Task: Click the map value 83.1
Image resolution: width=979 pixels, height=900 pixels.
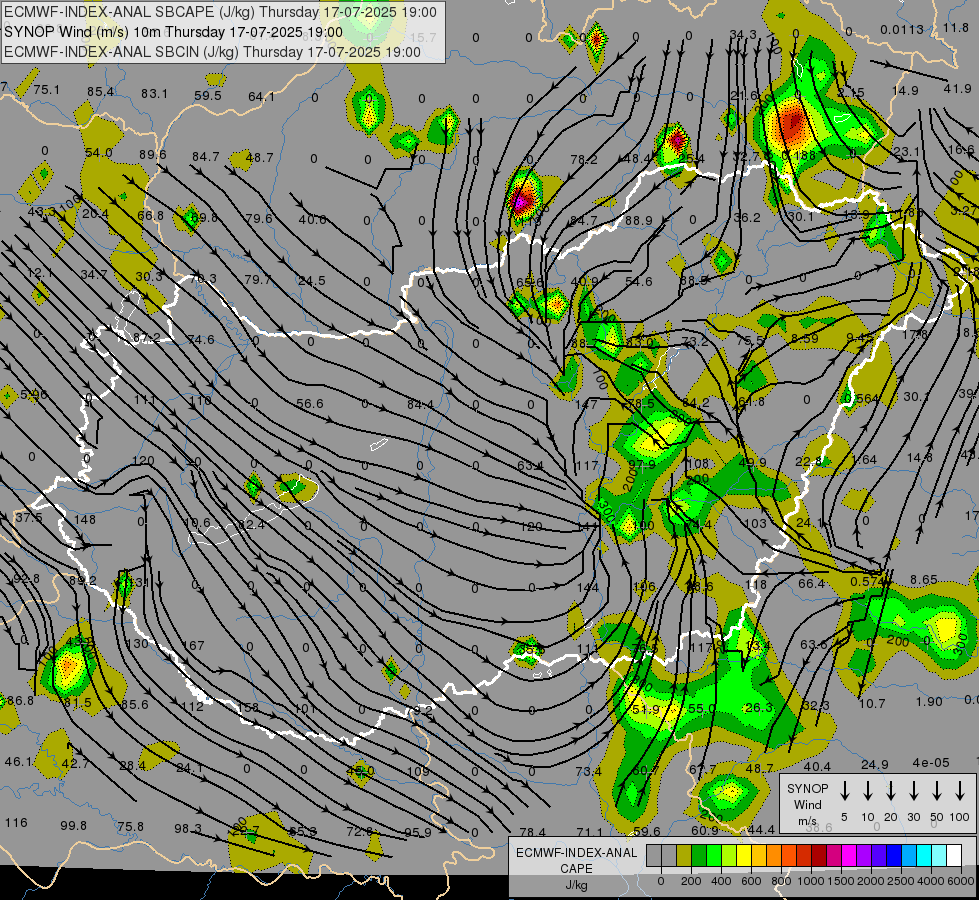Action: pyautogui.click(x=154, y=94)
